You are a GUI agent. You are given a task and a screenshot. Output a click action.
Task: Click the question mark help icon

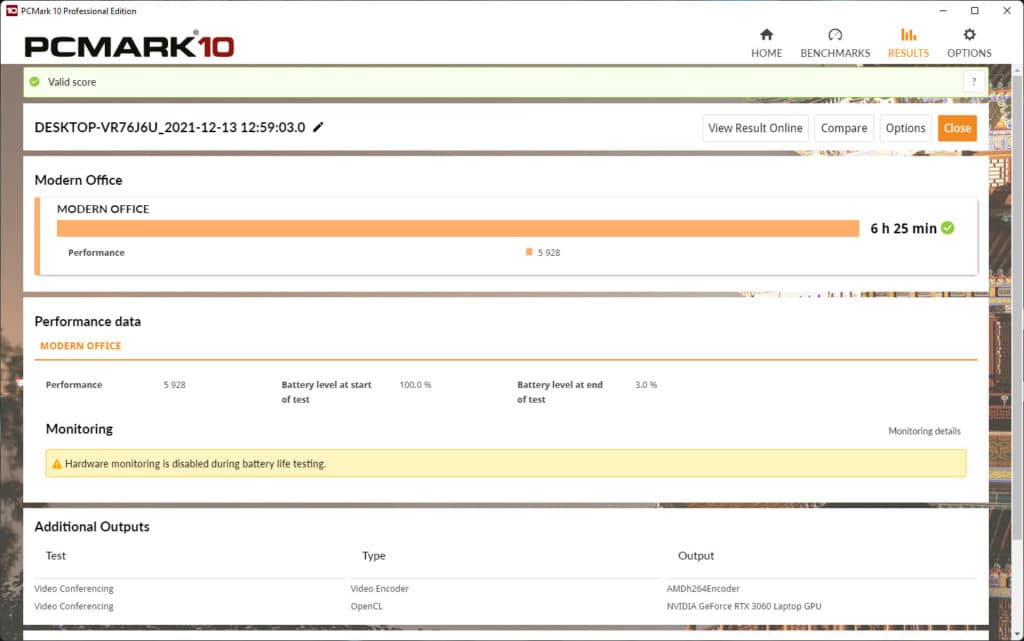tap(974, 82)
